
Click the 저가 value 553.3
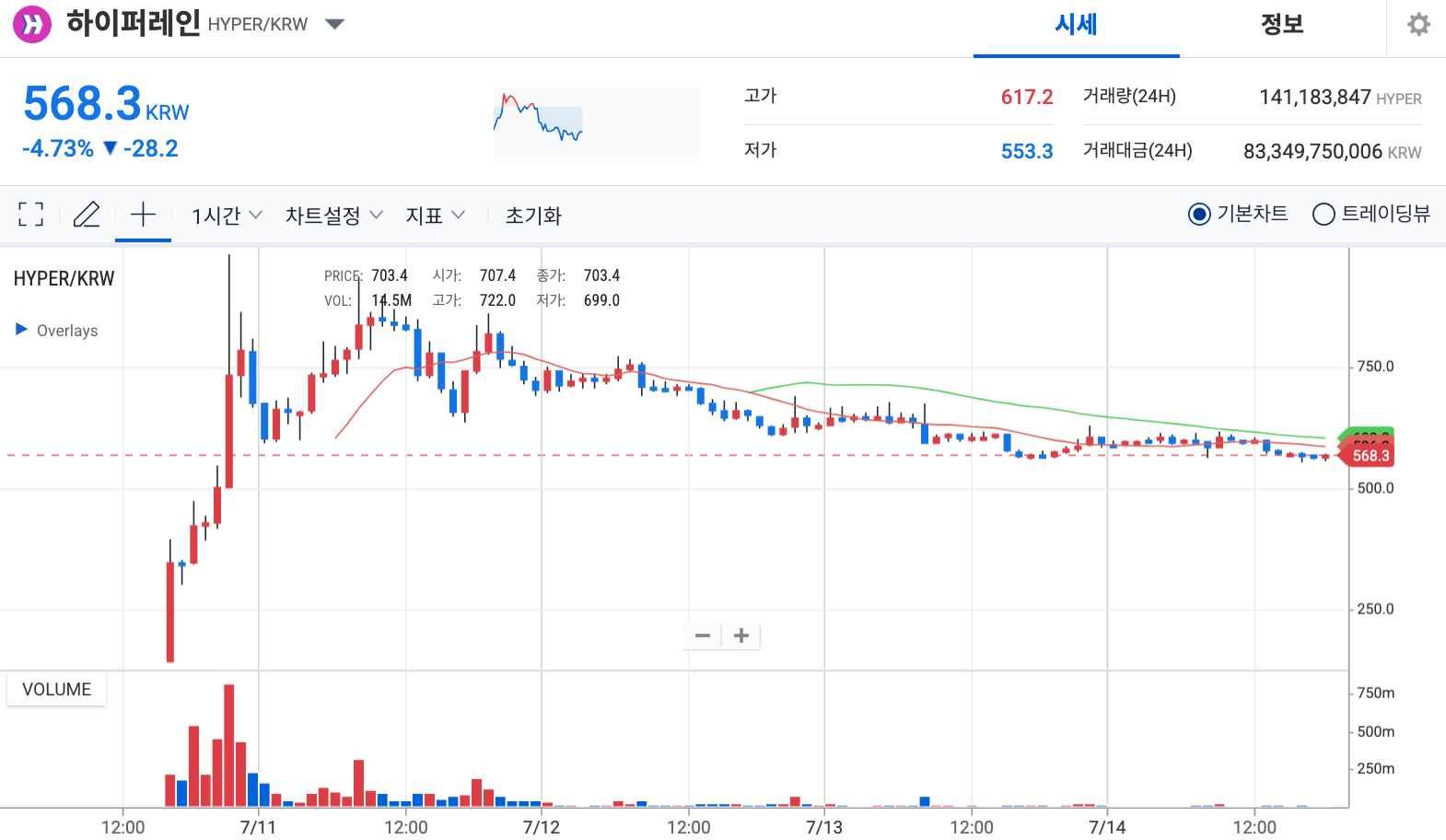(x=1027, y=151)
